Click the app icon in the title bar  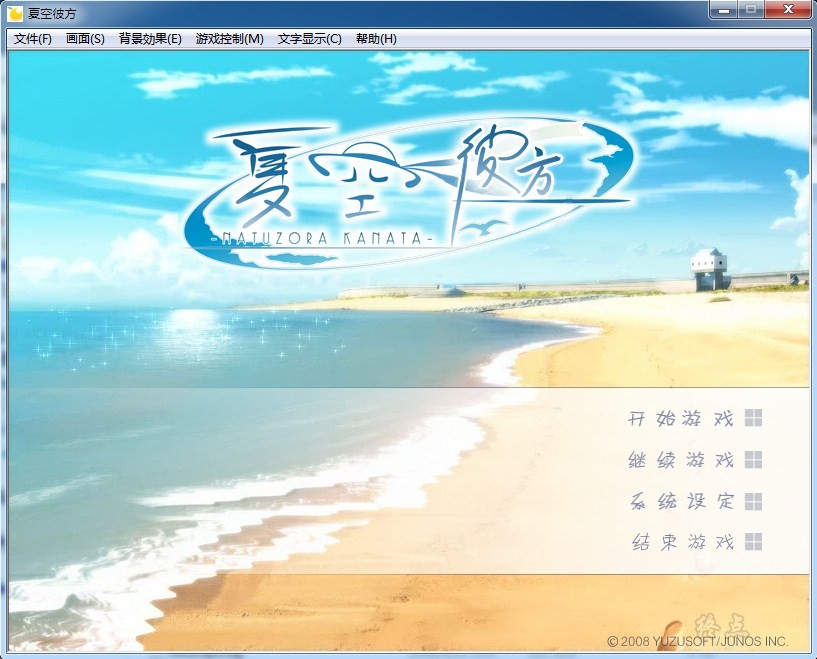15,13
